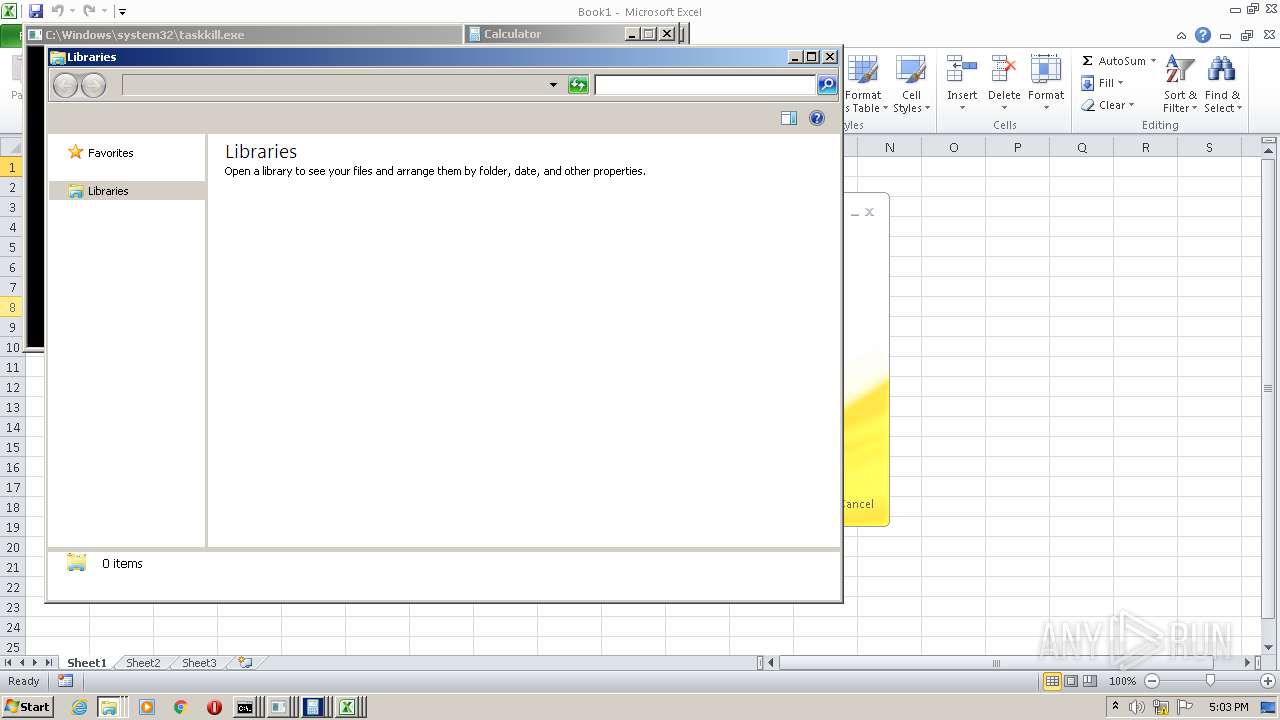Apply AutoSum from the Editing group
This screenshot has width=1280, height=720.
[x=1113, y=61]
